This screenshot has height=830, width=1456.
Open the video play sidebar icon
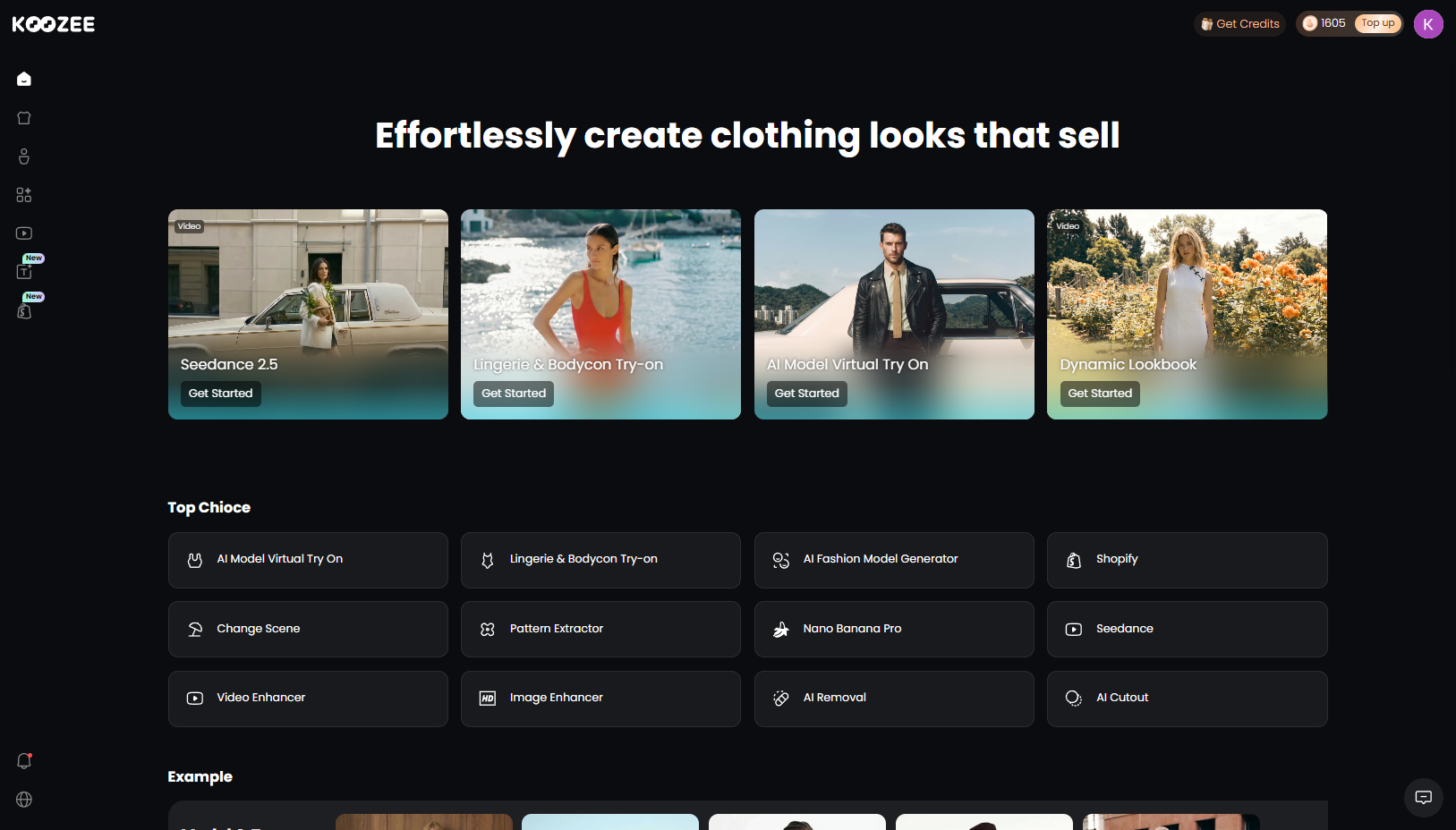(x=24, y=233)
